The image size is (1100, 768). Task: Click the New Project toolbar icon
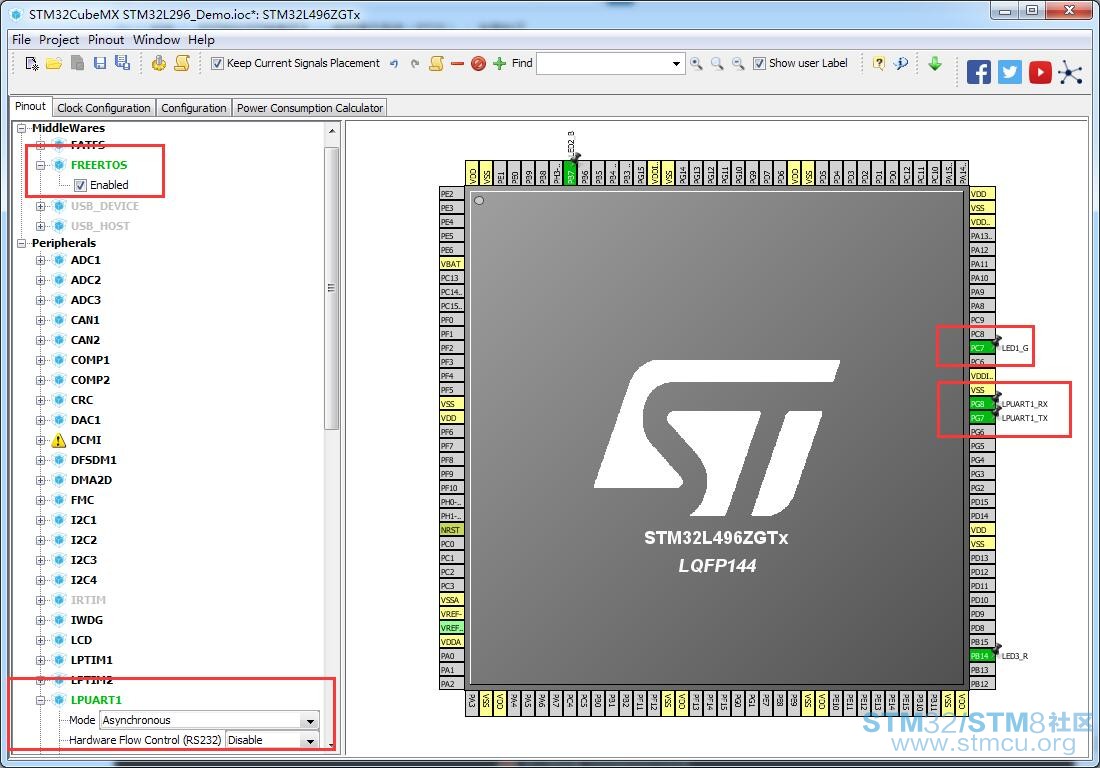pos(32,63)
